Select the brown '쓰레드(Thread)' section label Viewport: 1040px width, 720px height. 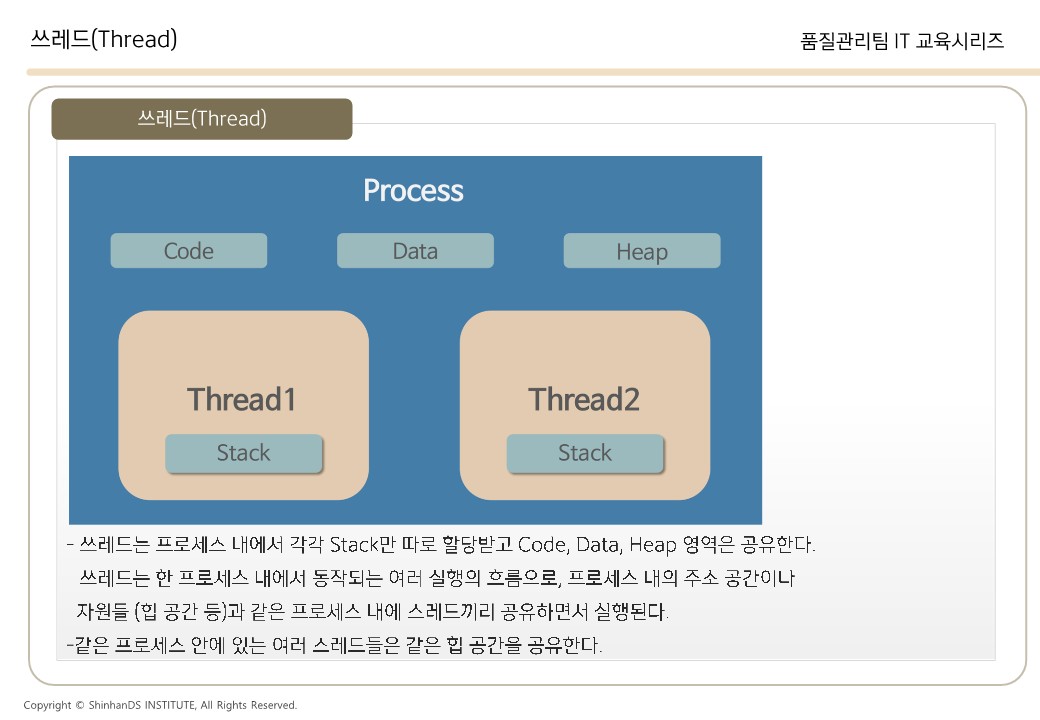pos(202,119)
